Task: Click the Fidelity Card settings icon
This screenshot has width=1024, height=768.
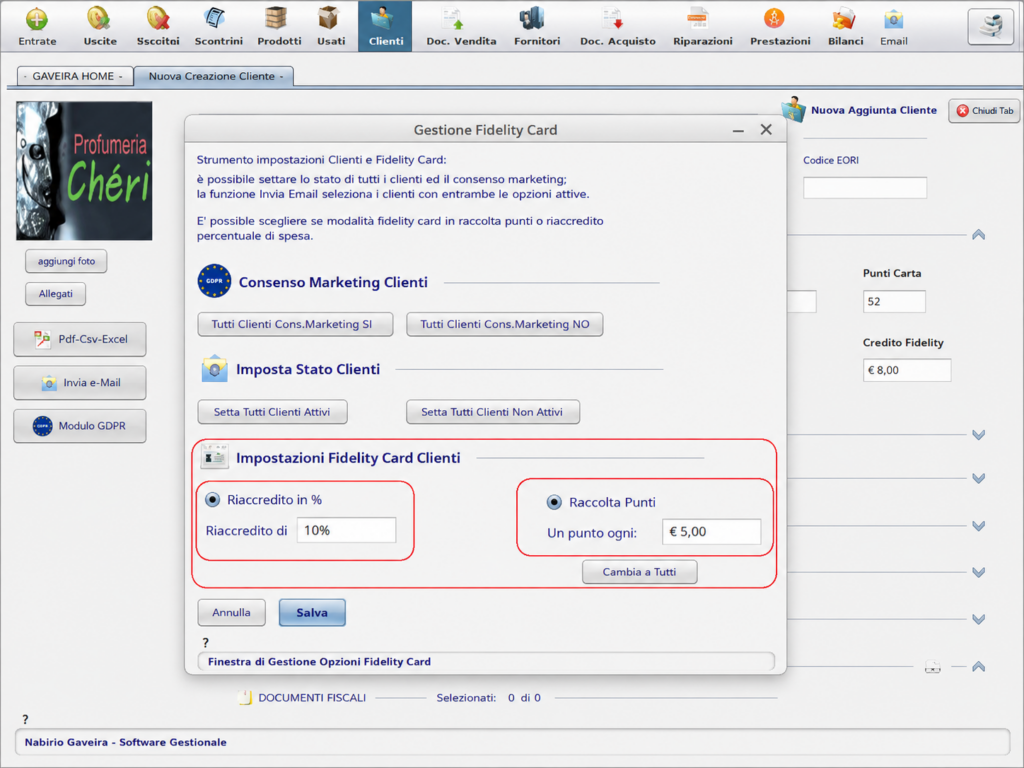Action: click(214, 456)
